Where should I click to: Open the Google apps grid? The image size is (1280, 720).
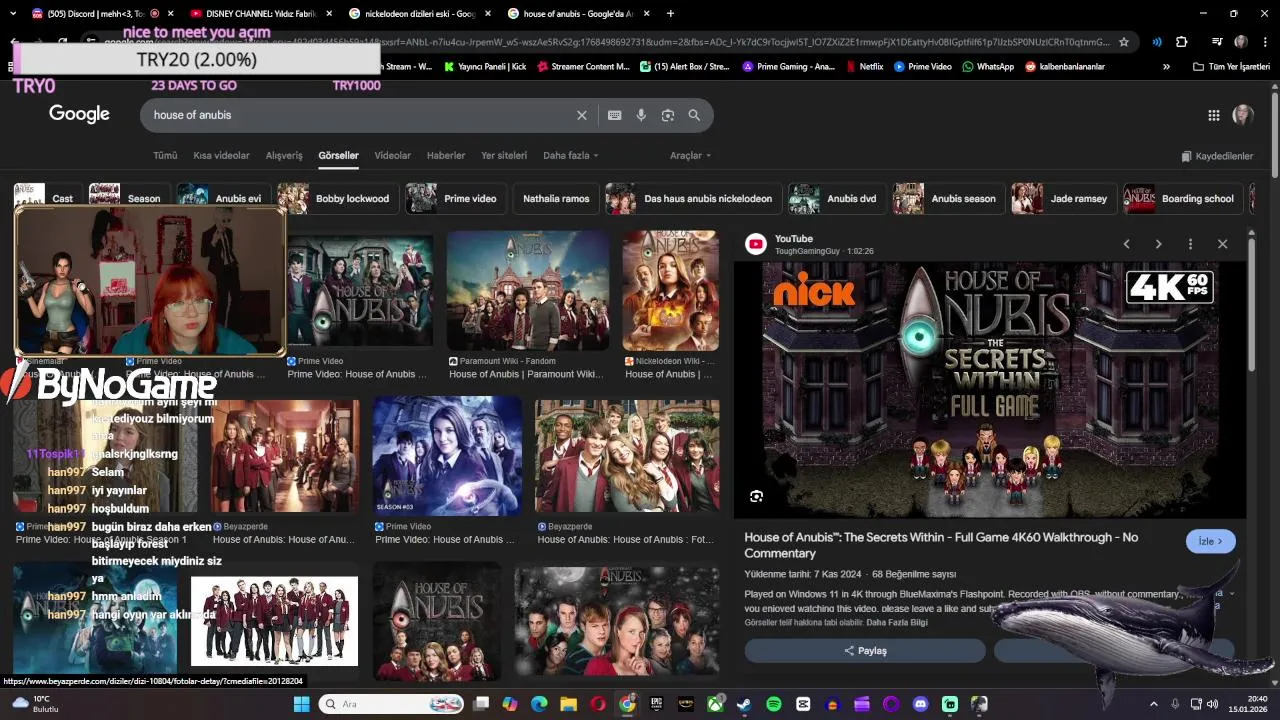(x=1214, y=115)
